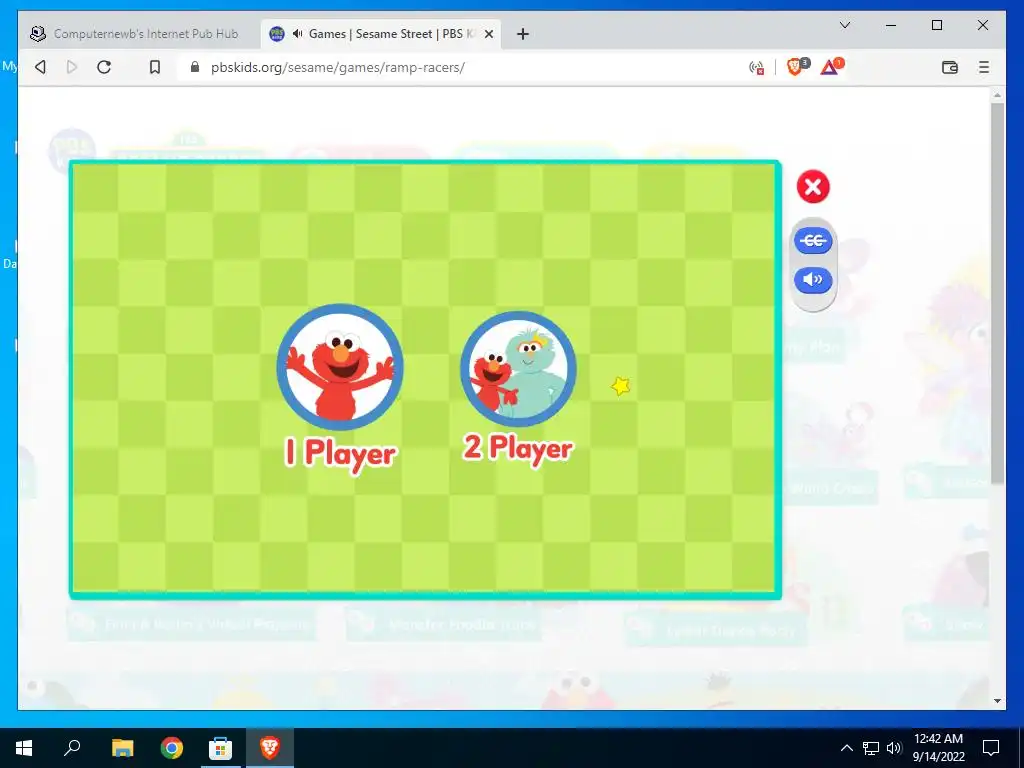1024x768 pixels.
Task: Click the "1 Player" label text
Action: click(x=340, y=455)
